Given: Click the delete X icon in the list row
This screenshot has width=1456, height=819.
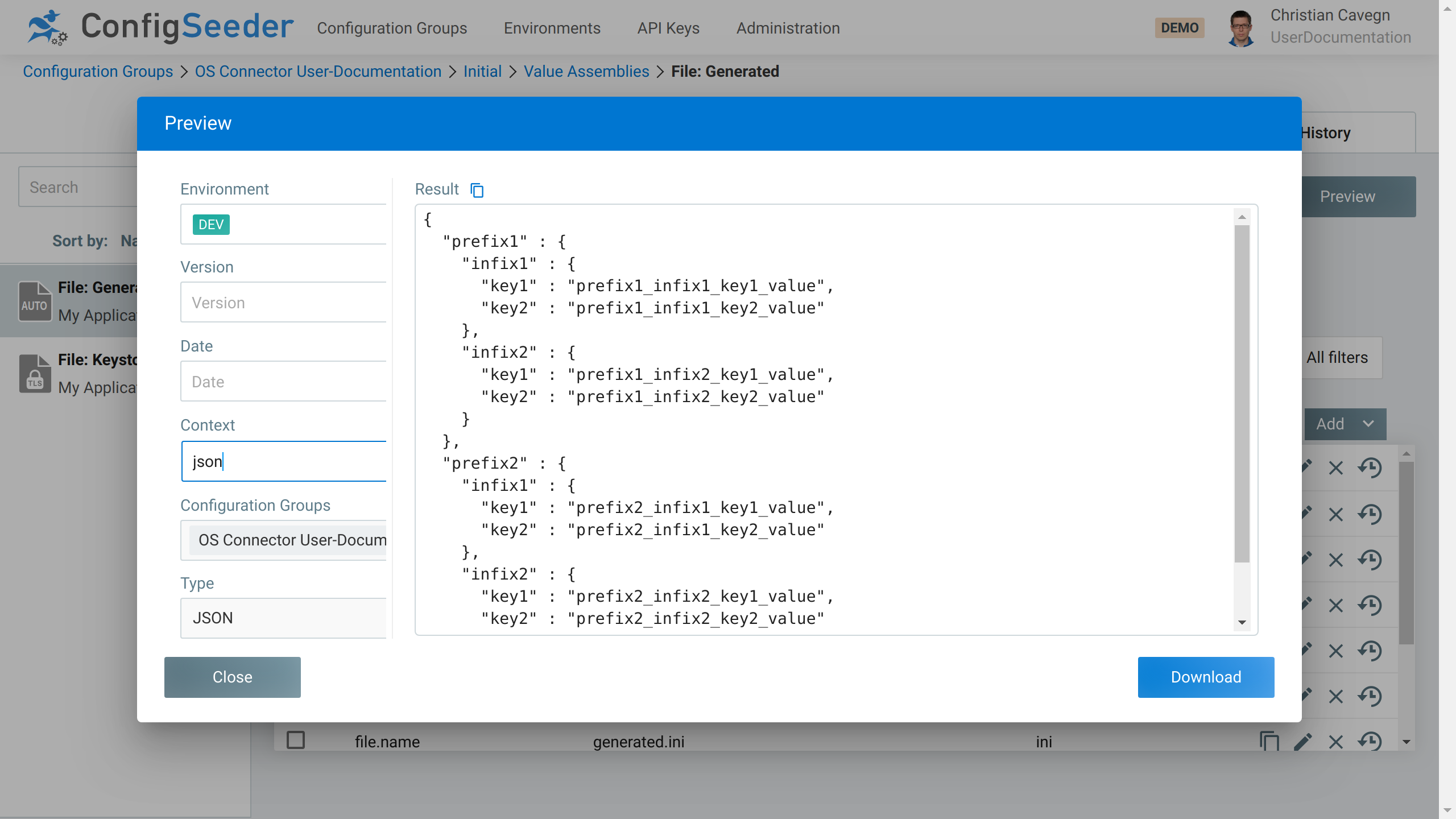Looking at the screenshot, I should [1336, 742].
